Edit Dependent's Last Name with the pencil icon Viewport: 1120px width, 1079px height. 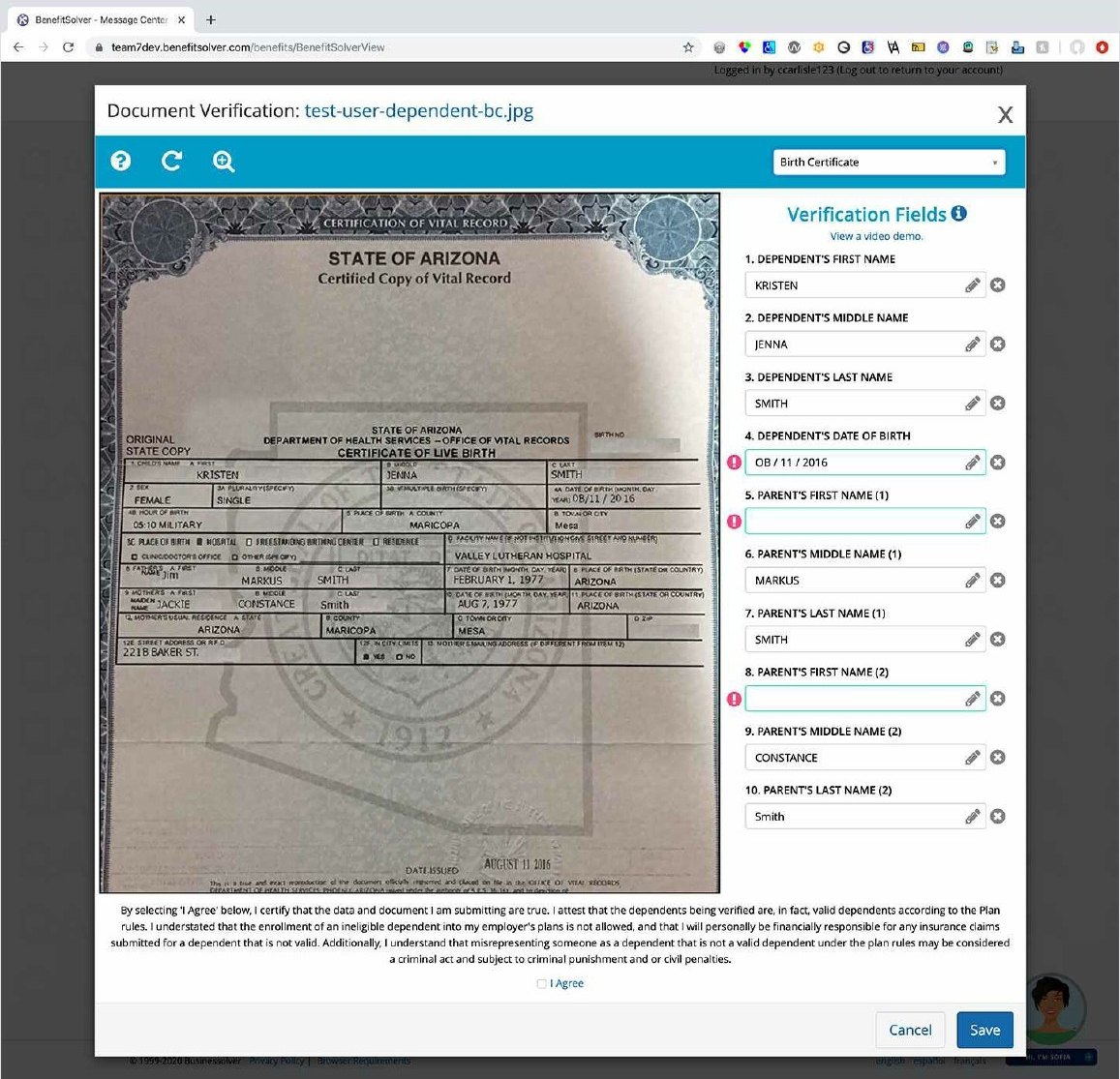972,404
